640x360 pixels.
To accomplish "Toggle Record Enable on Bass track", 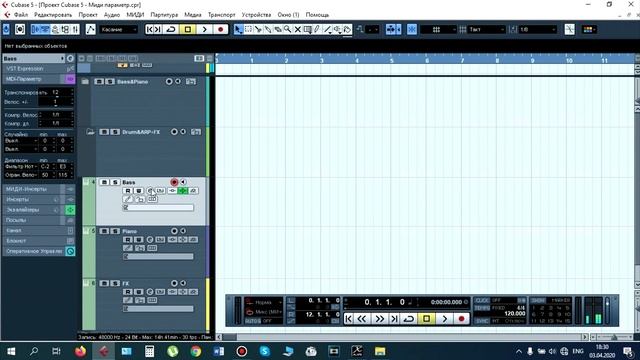I will coord(174,182).
